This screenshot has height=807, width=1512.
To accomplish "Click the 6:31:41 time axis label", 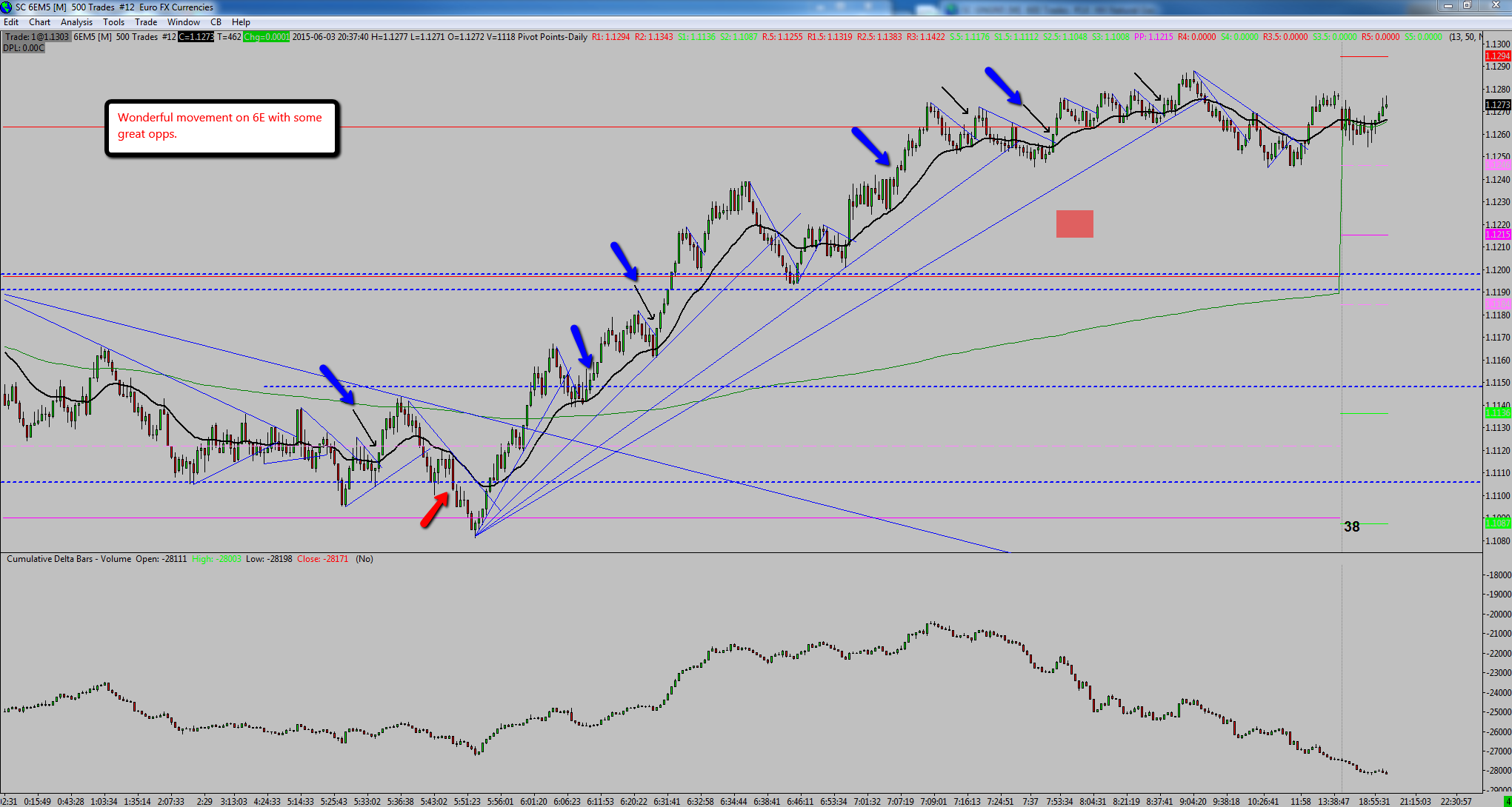I will (667, 801).
